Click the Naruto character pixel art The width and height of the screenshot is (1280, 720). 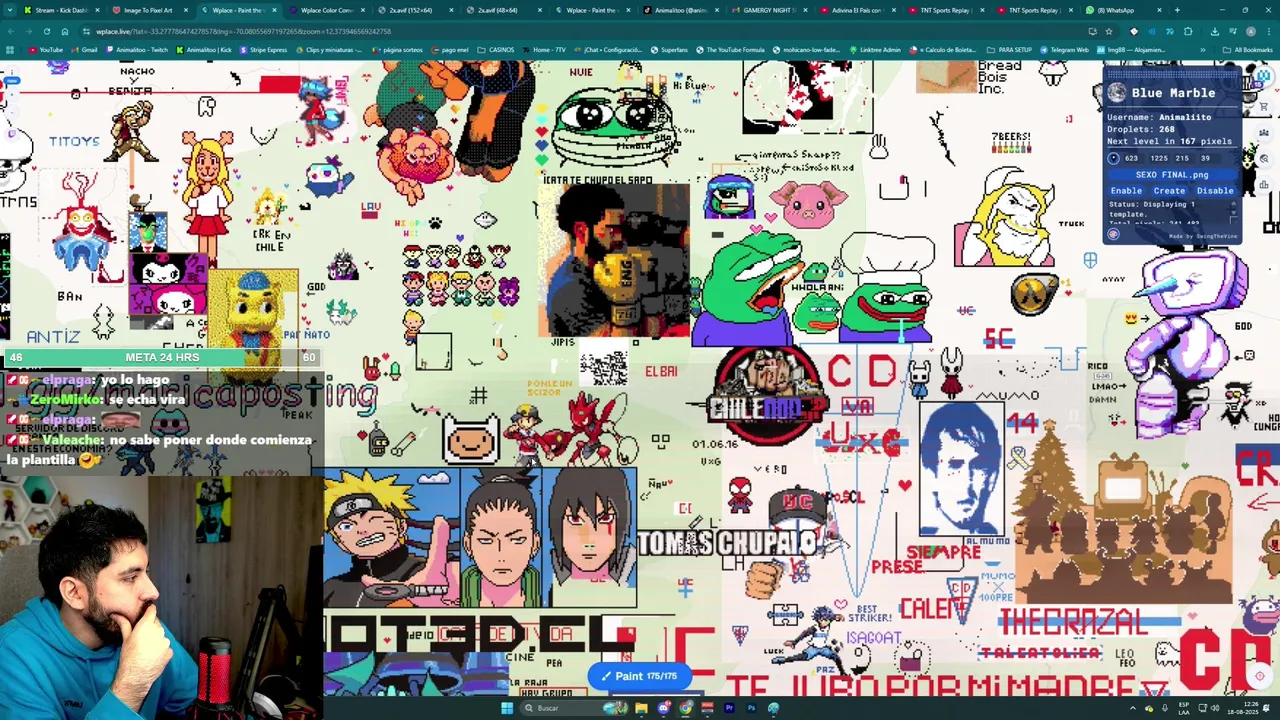391,538
